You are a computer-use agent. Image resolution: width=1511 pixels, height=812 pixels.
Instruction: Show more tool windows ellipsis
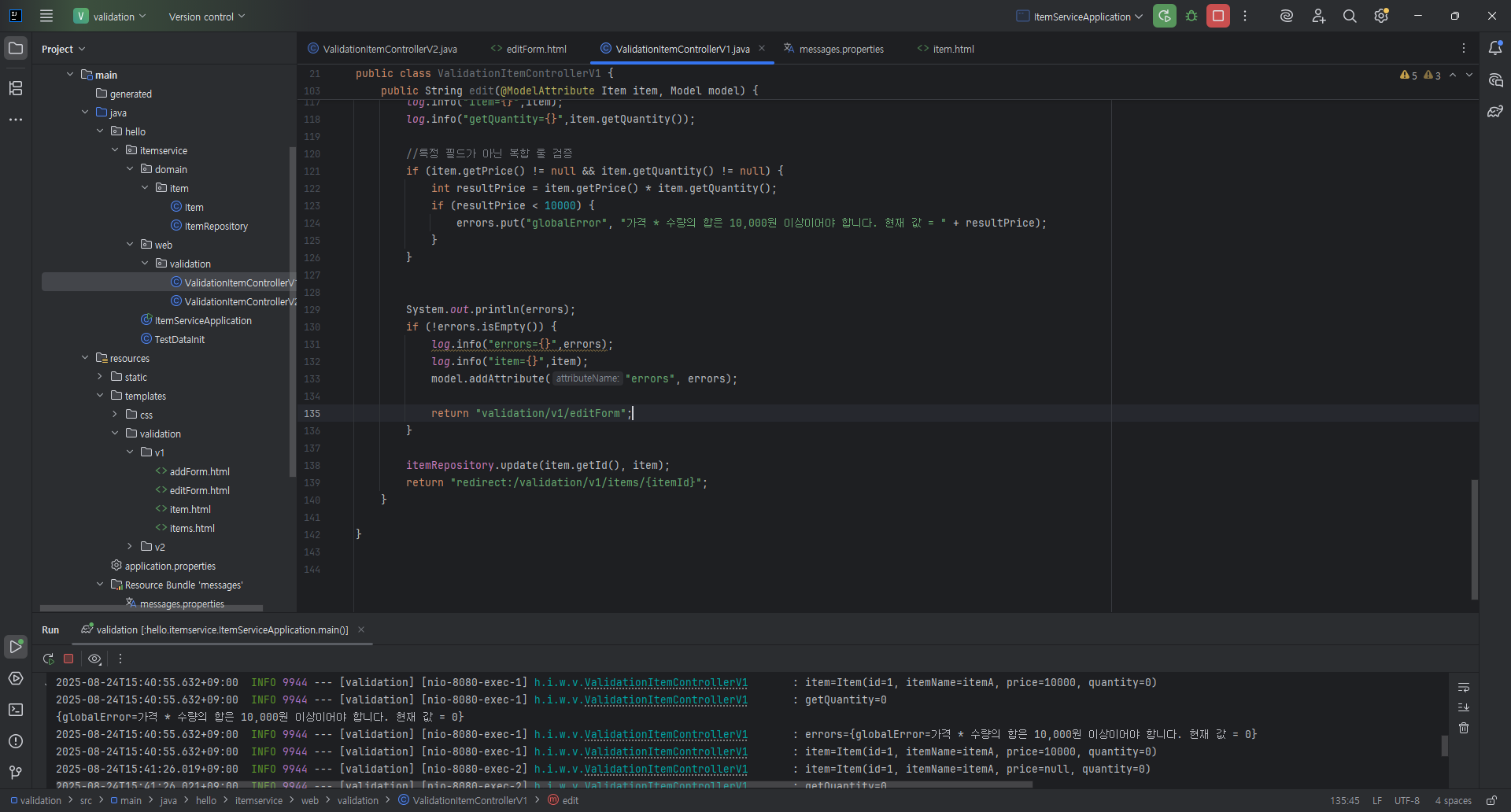click(x=16, y=120)
